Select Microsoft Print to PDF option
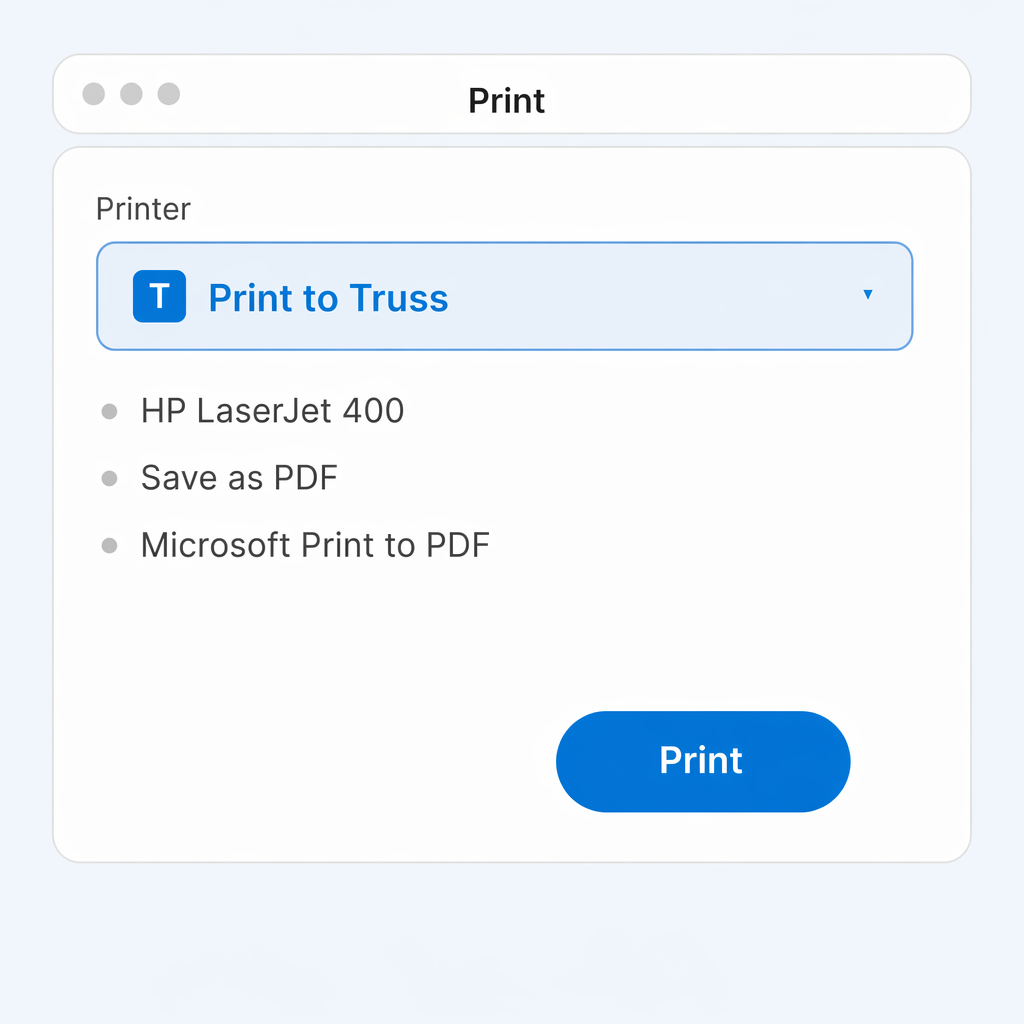1024x1024 pixels. (315, 545)
